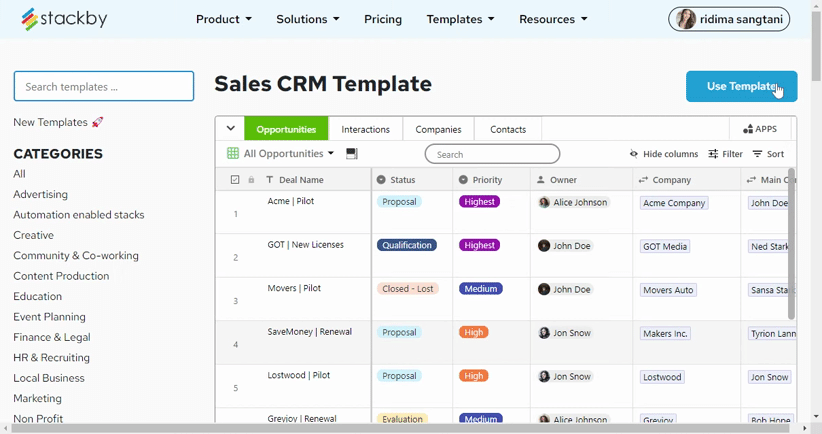Select the Community & Co-working category
Screen dimensions: 822x434
pos(76,256)
